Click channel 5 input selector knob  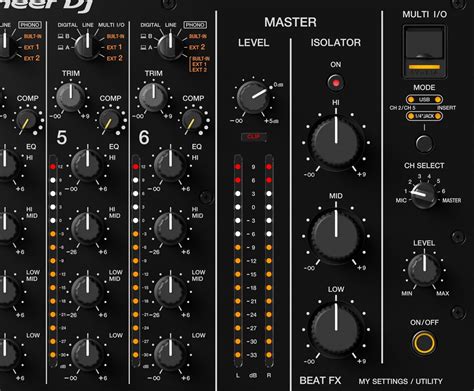point(87,47)
